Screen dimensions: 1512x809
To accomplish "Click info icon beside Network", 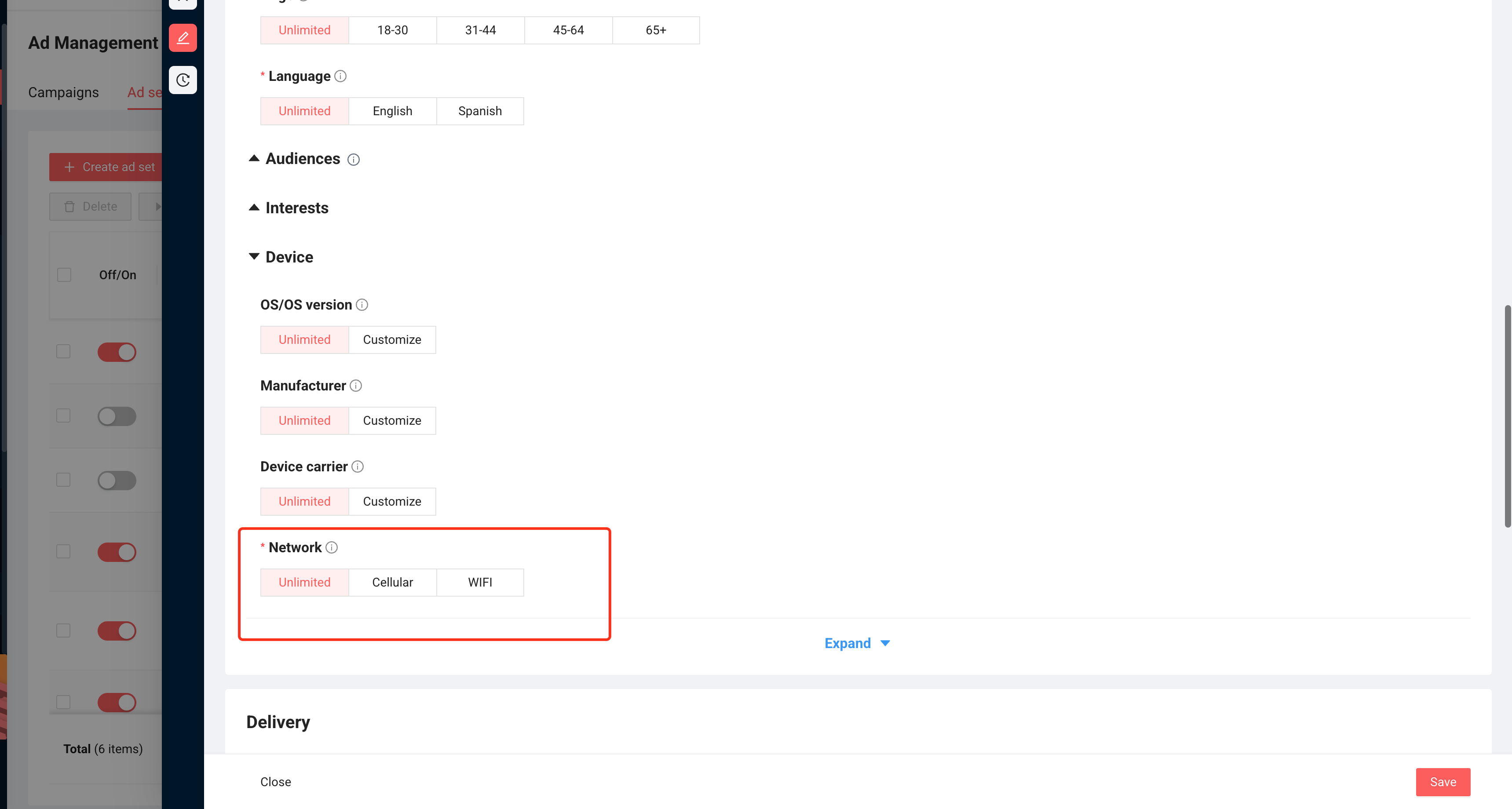I will [x=332, y=547].
